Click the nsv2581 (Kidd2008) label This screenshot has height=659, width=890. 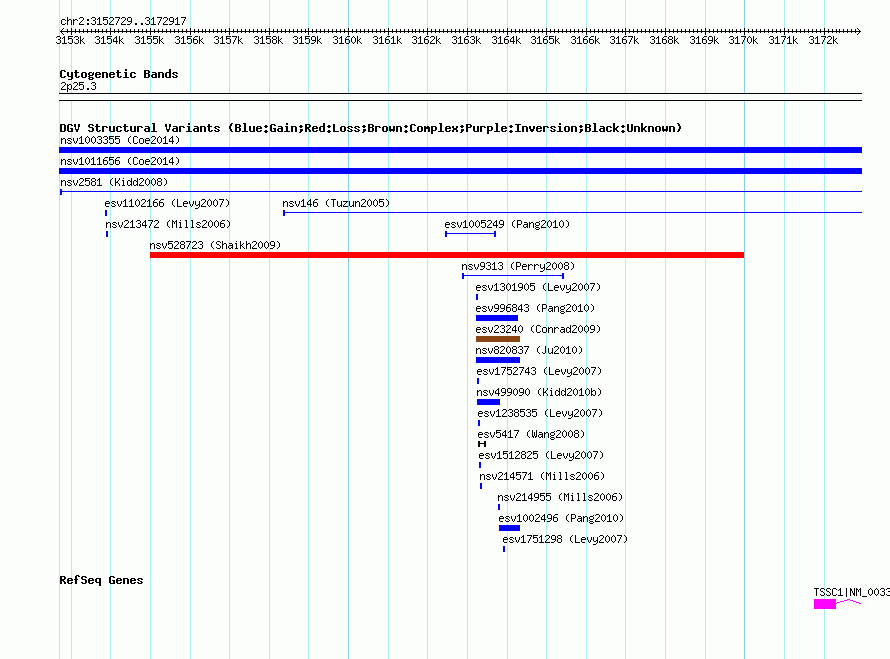[x=113, y=182]
